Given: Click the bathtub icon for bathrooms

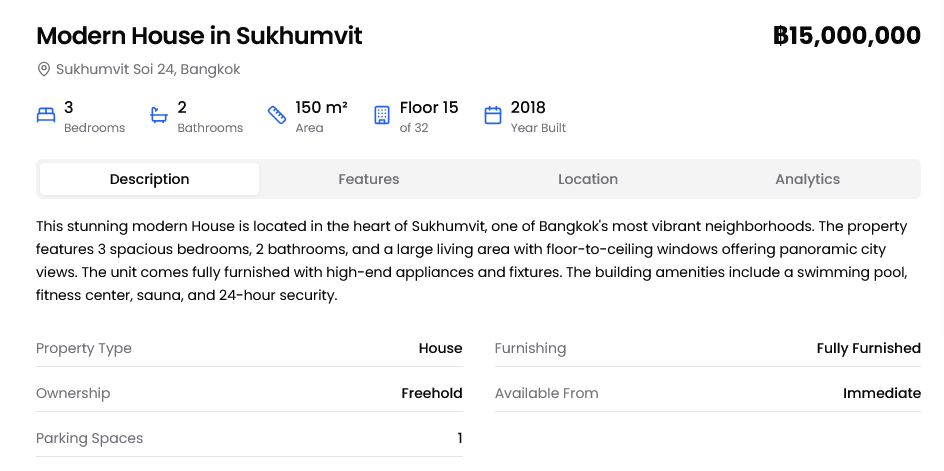Looking at the screenshot, I should [159, 115].
